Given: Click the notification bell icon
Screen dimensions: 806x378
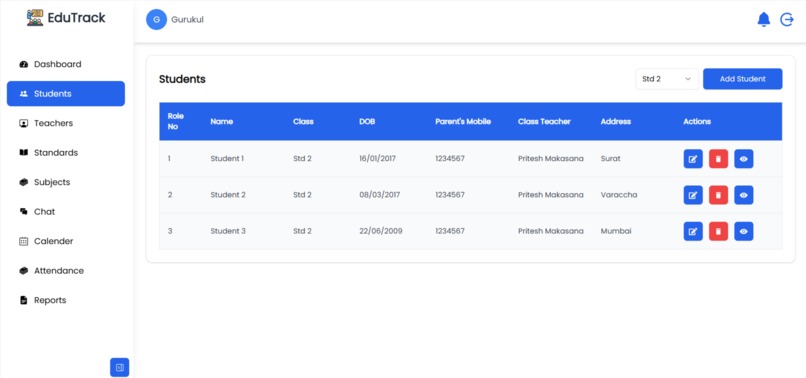Looking at the screenshot, I should tap(763, 20).
